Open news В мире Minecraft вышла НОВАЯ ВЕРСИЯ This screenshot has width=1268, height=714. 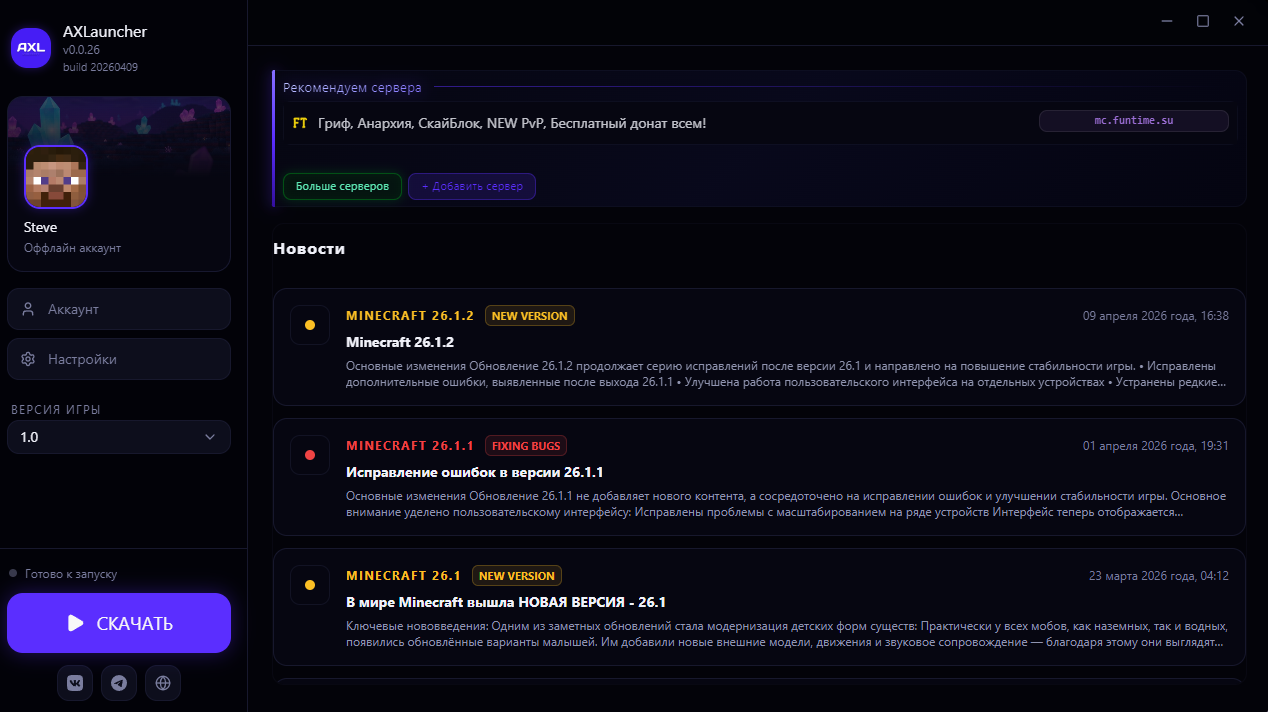pos(506,602)
